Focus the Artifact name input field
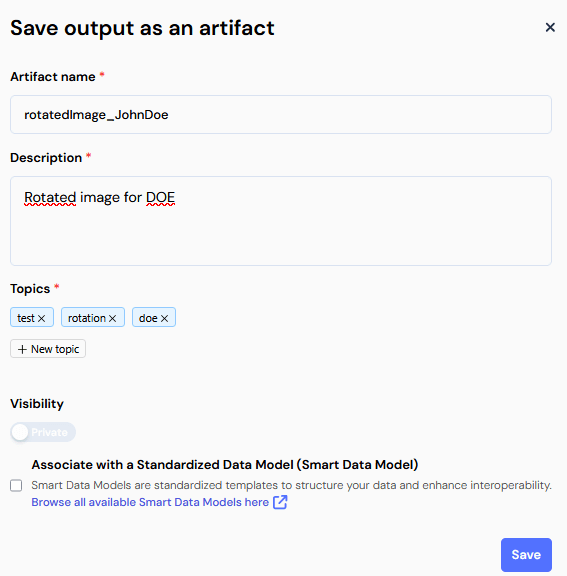The width and height of the screenshot is (567, 576). pyautogui.click(x=281, y=115)
